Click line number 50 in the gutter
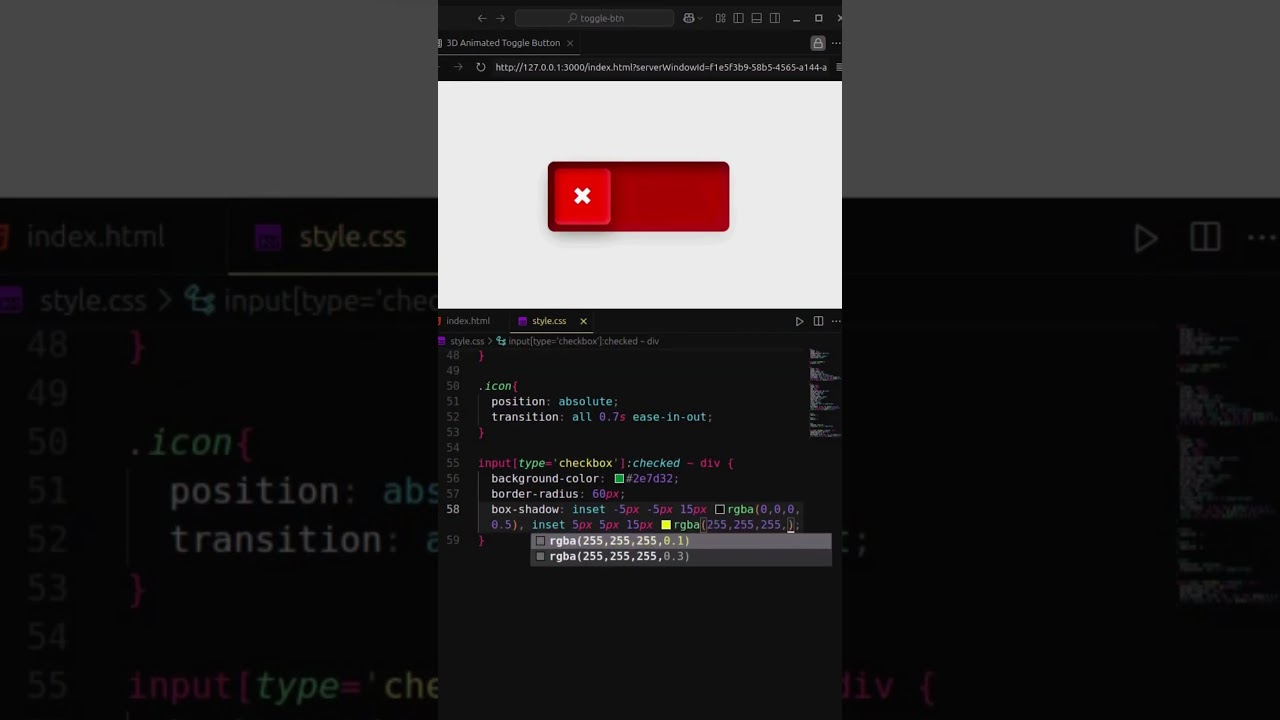The width and height of the screenshot is (1280, 720). pyautogui.click(x=453, y=386)
